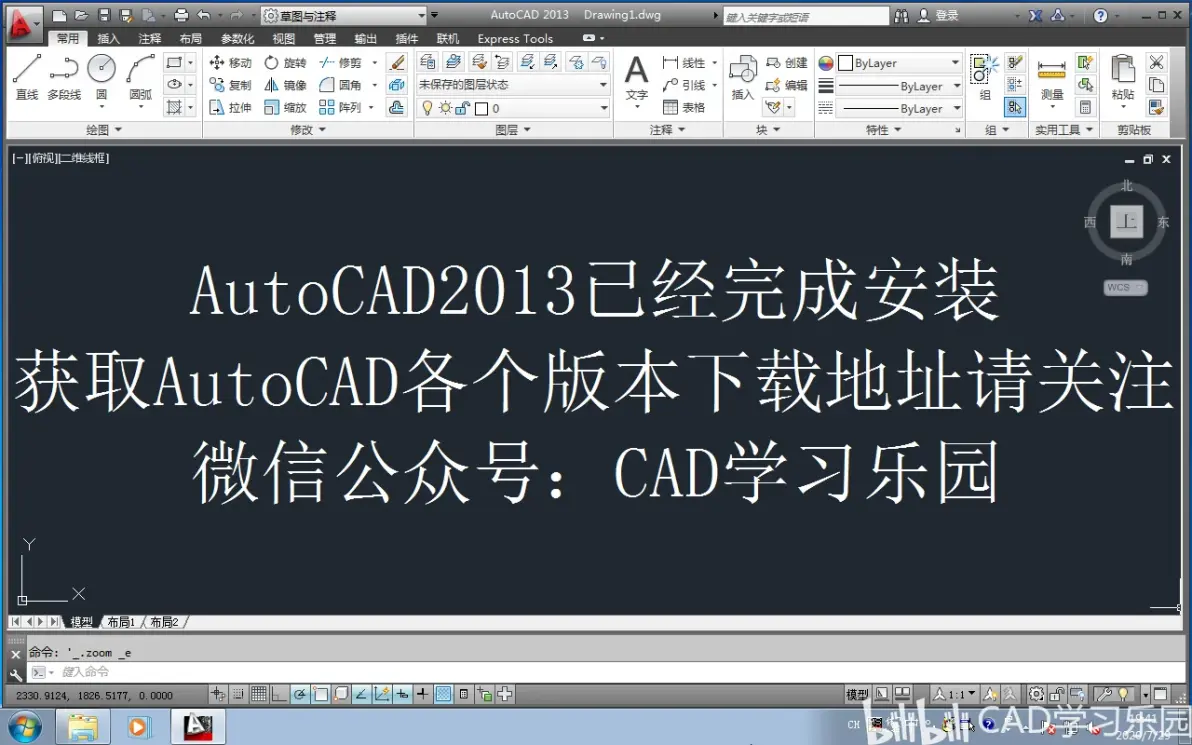Launch the 阵列 array command
The height and width of the screenshot is (745, 1192).
click(x=341, y=108)
